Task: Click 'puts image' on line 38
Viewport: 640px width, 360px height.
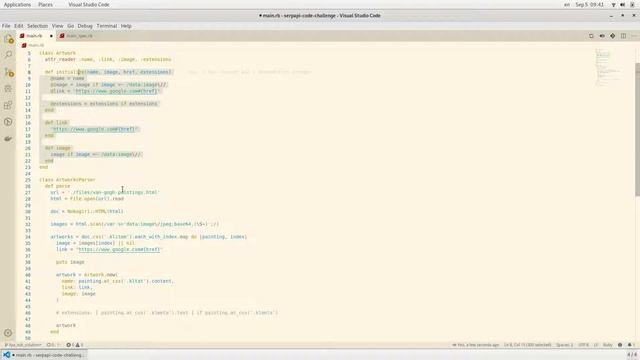Action: coord(70,262)
